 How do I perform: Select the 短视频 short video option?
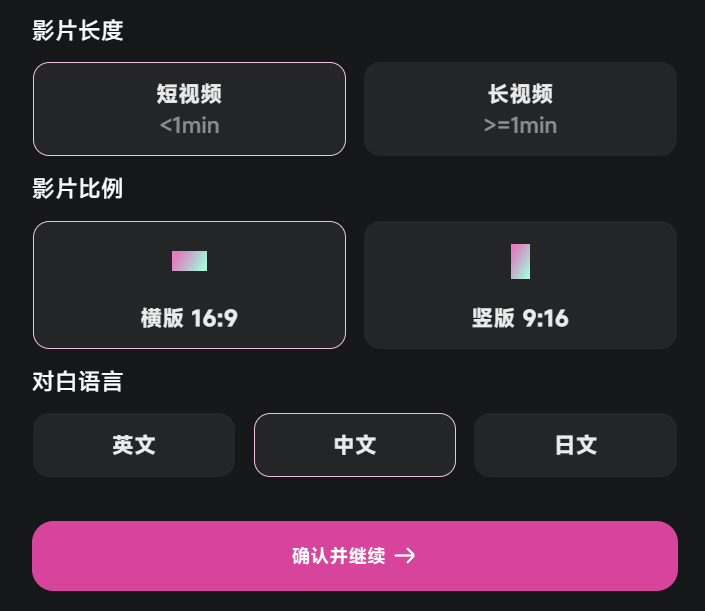189,109
